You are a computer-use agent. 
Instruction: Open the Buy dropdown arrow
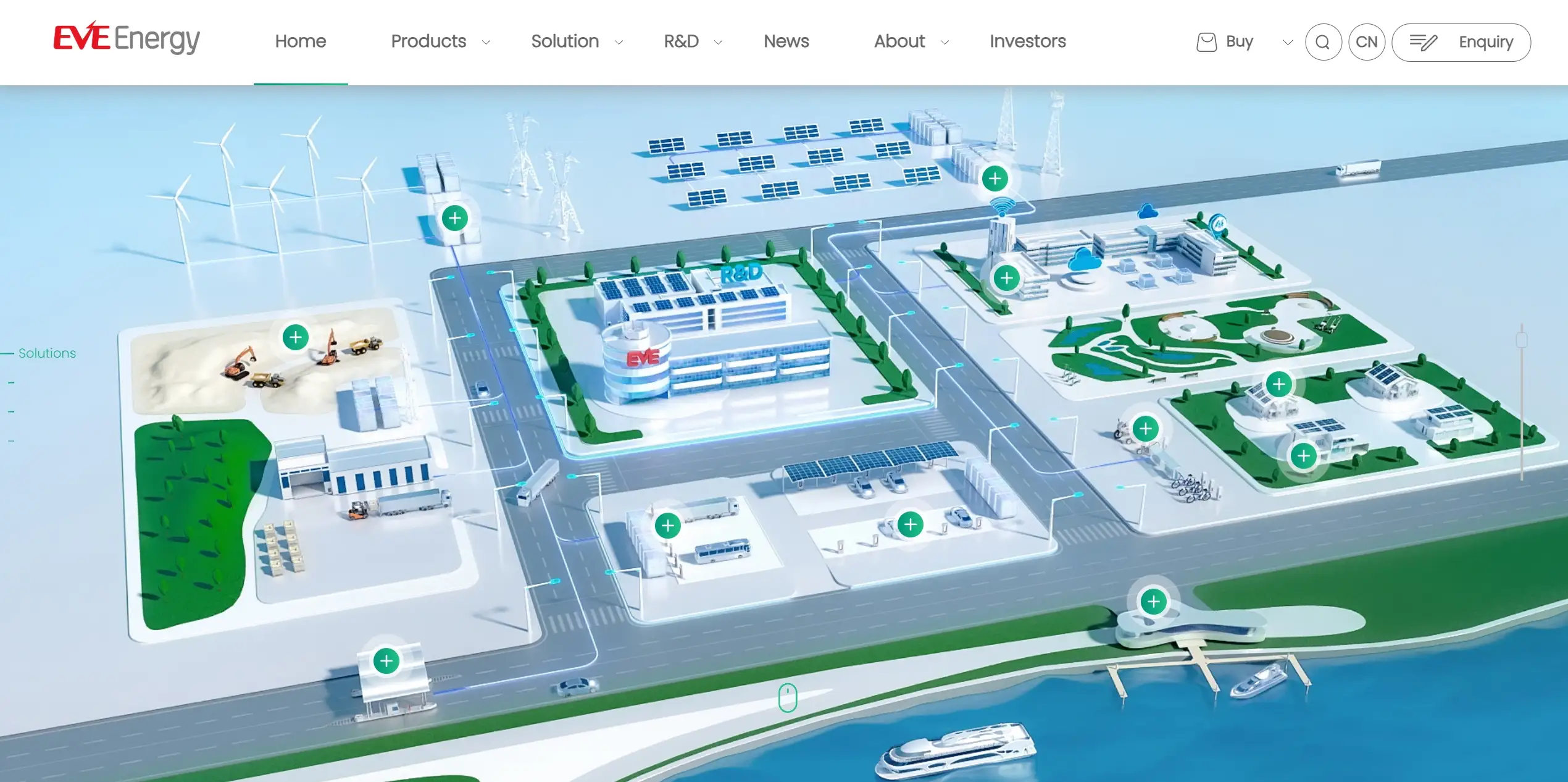click(1287, 42)
